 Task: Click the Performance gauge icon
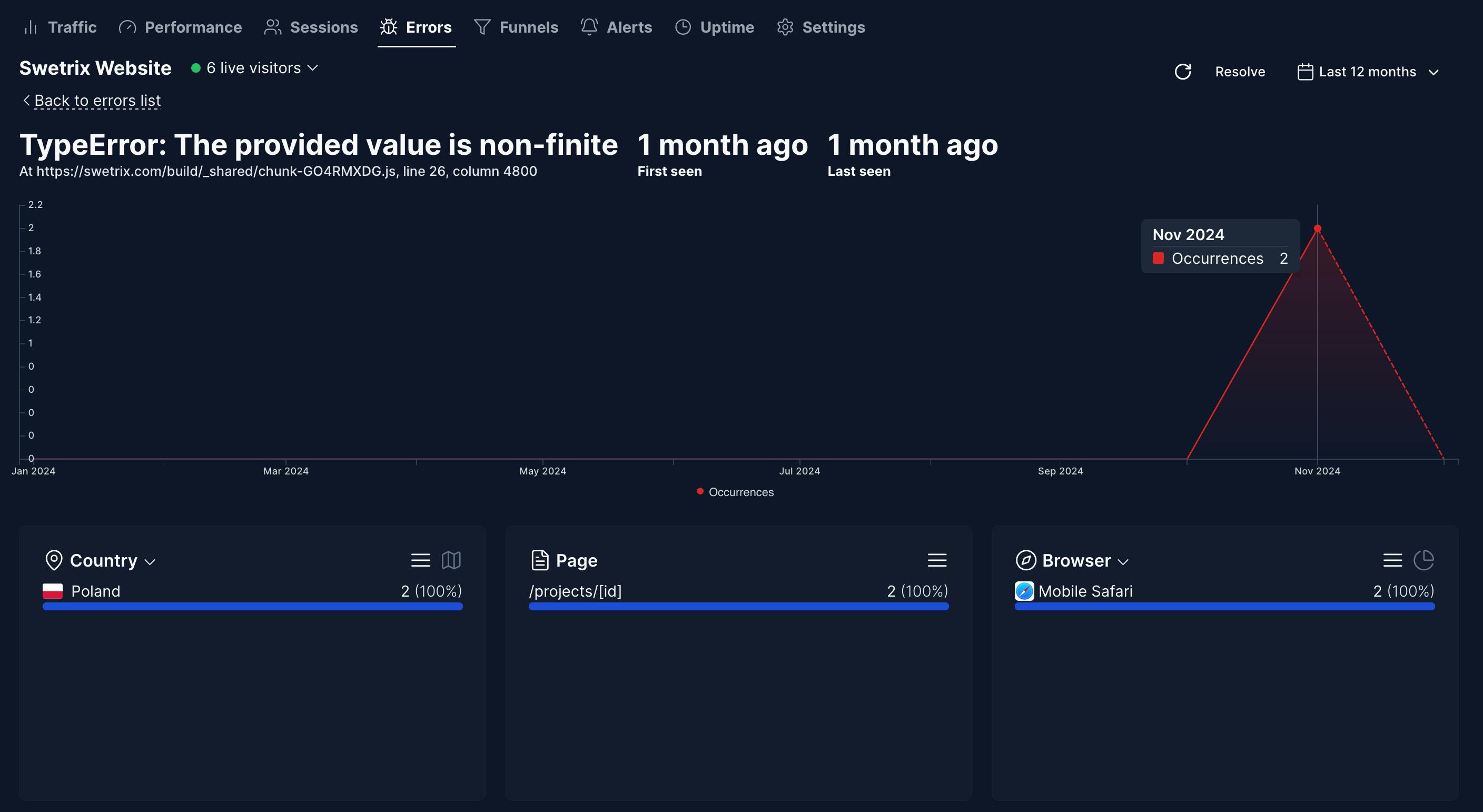click(127, 27)
